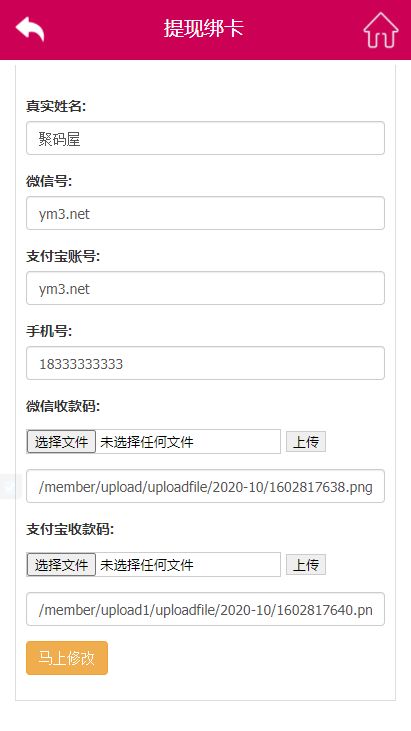This screenshot has height=731, width=411.
Task: Click the 微信收款码 label
Action: [x=63, y=406]
